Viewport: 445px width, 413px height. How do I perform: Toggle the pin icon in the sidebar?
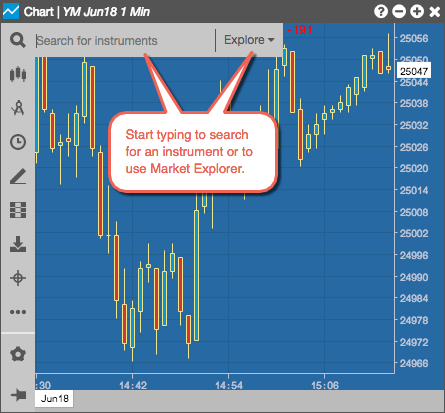(x=18, y=395)
